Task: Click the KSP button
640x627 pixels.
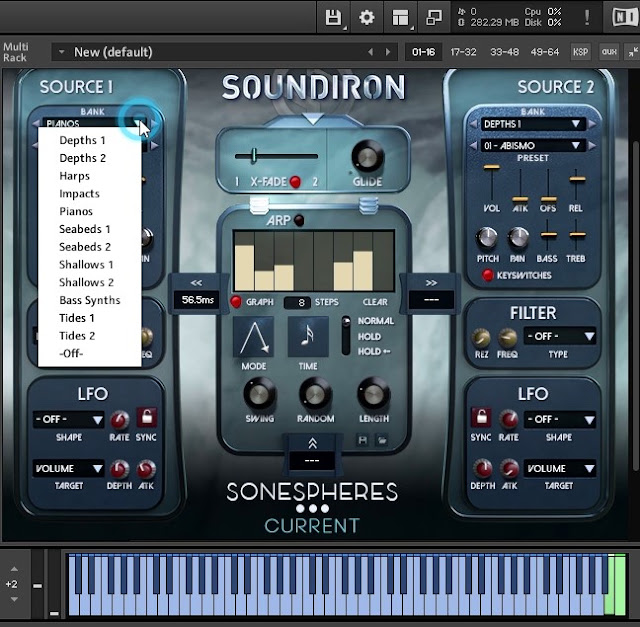Action: (x=580, y=52)
